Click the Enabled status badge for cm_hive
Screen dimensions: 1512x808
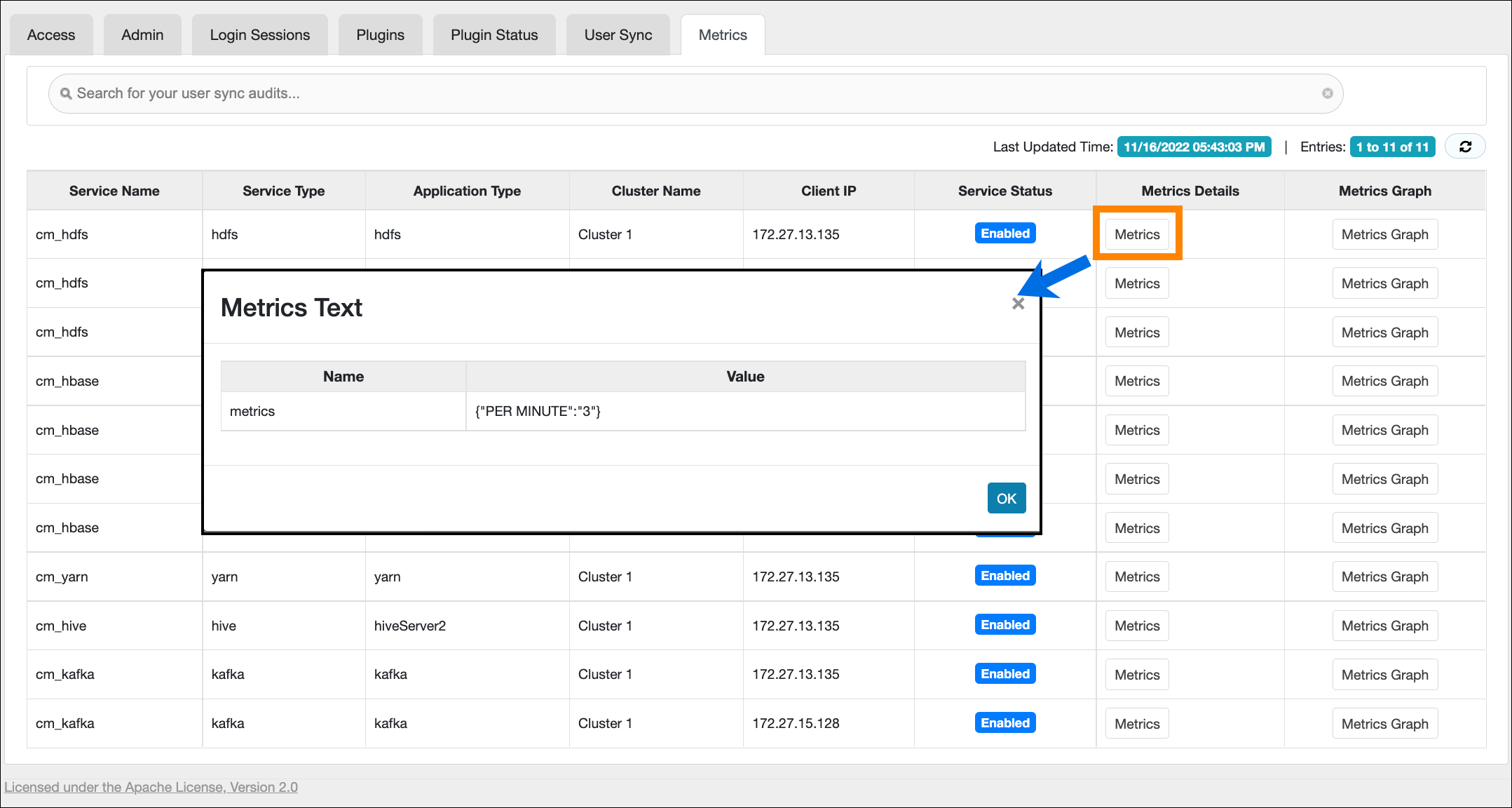[x=1004, y=625]
